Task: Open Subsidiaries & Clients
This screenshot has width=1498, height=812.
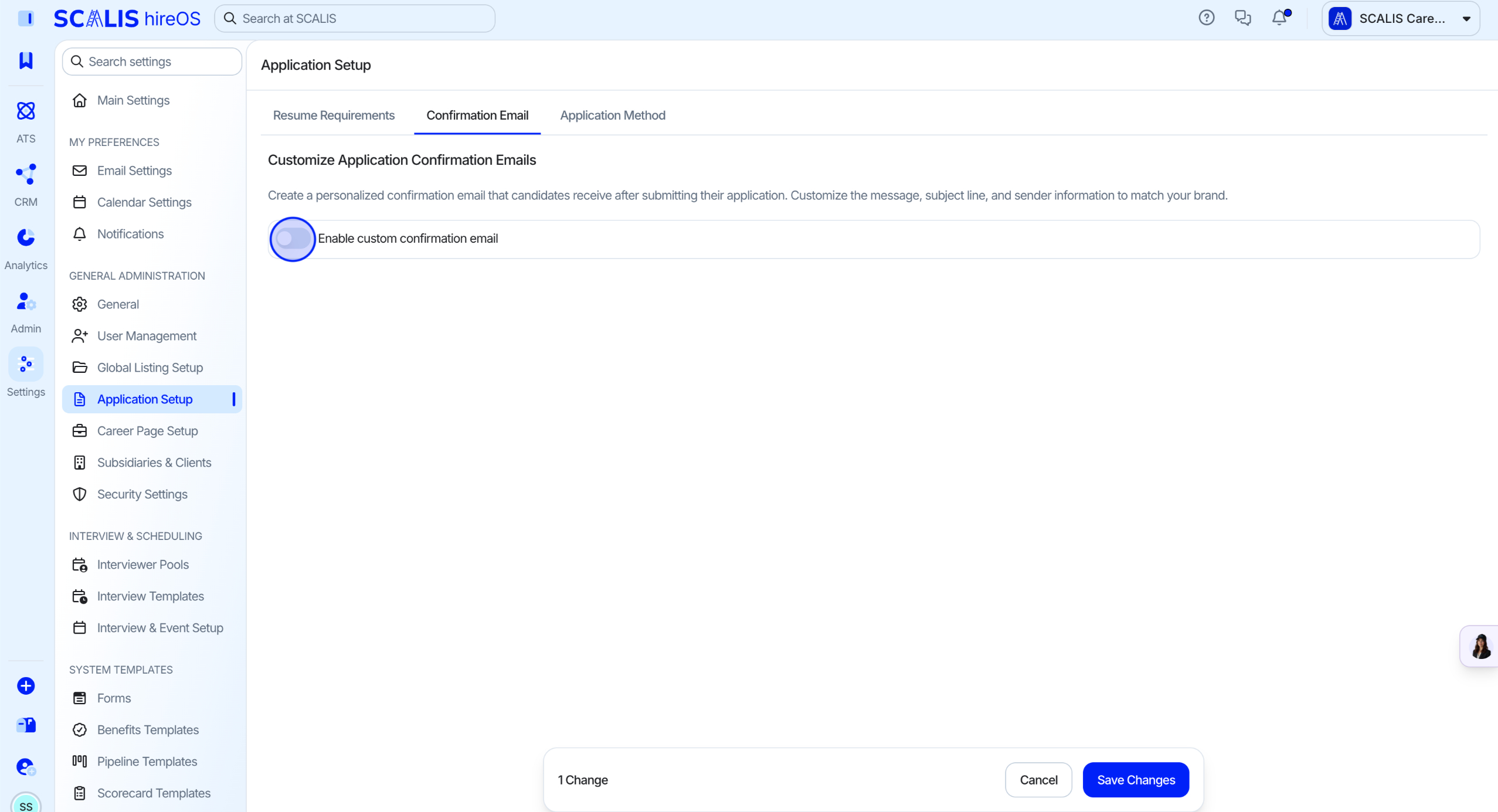Action: click(152, 463)
